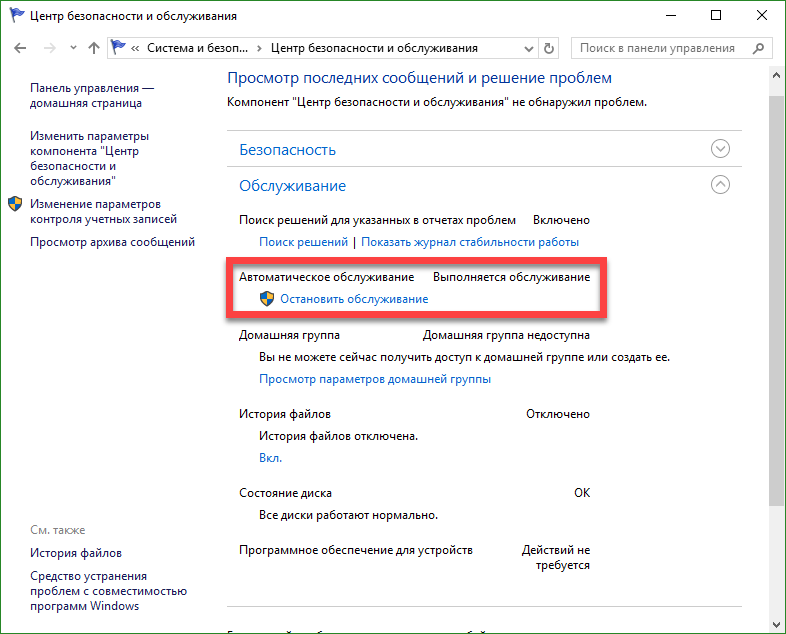
Task: Click scrollbar down arrow
Action: pos(776,625)
